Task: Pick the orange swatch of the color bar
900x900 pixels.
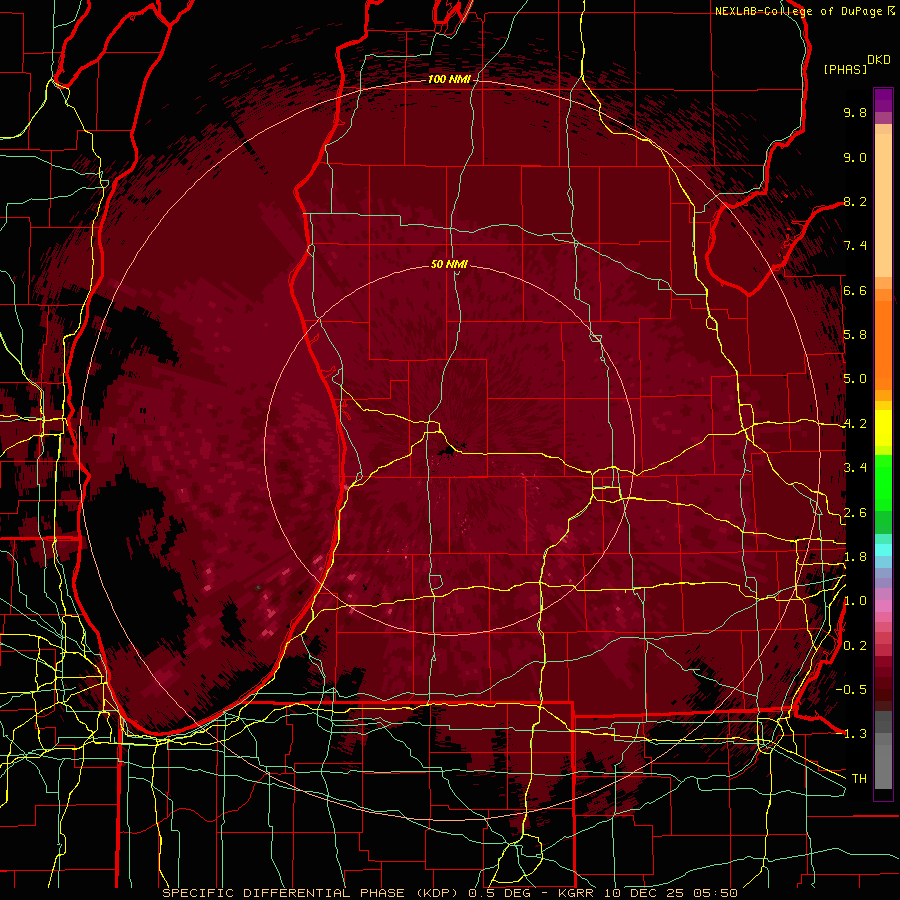Action: coord(883,344)
